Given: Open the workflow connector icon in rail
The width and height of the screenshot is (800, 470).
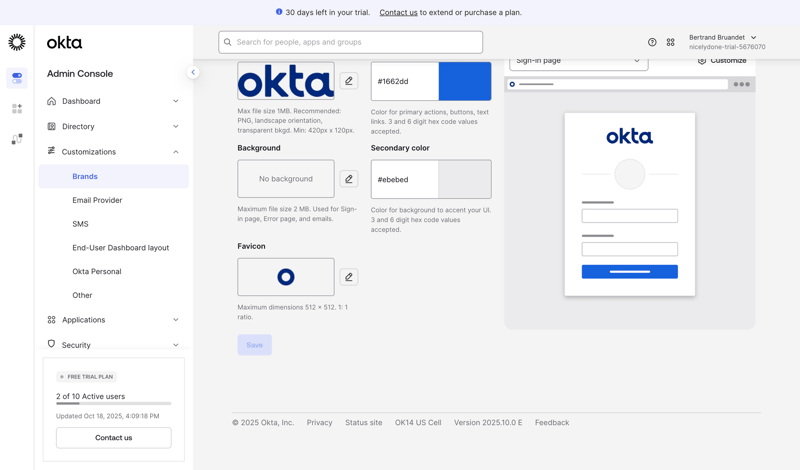Looking at the screenshot, I should pos(17,139).
